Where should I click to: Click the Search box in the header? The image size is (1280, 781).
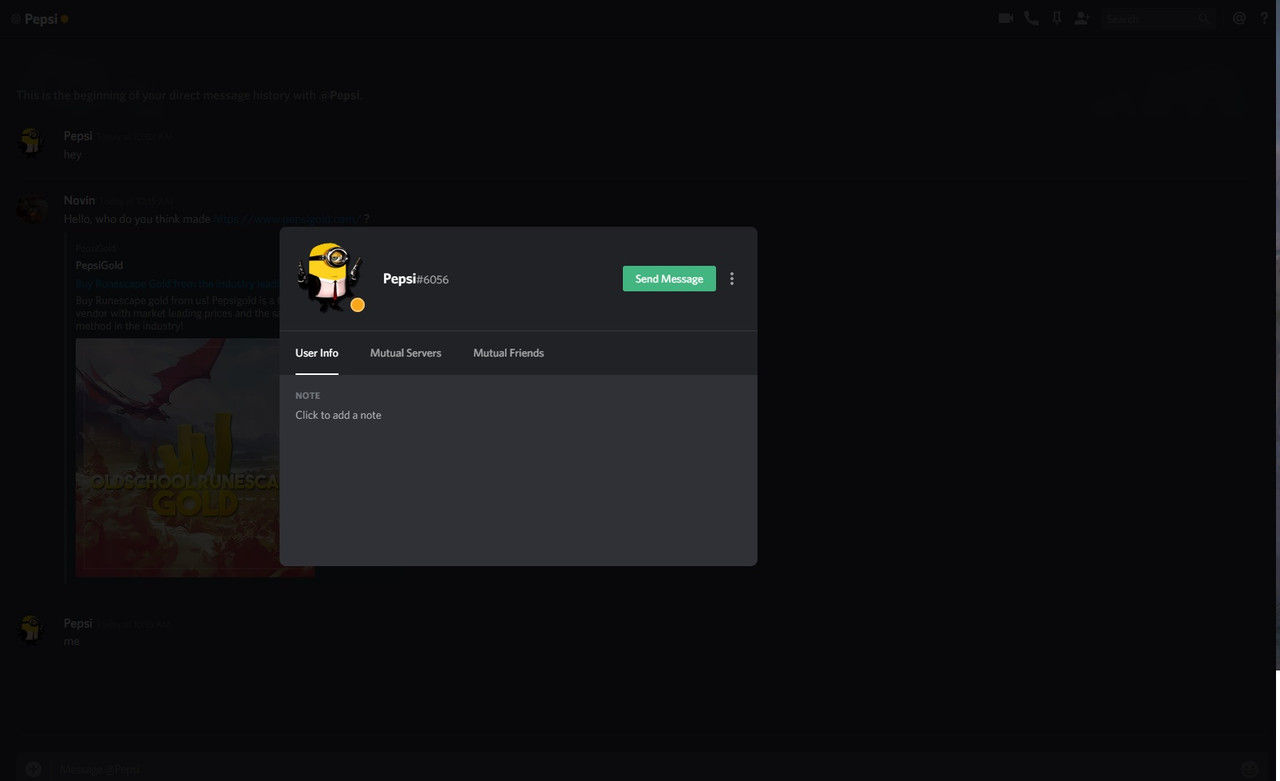1157,18
